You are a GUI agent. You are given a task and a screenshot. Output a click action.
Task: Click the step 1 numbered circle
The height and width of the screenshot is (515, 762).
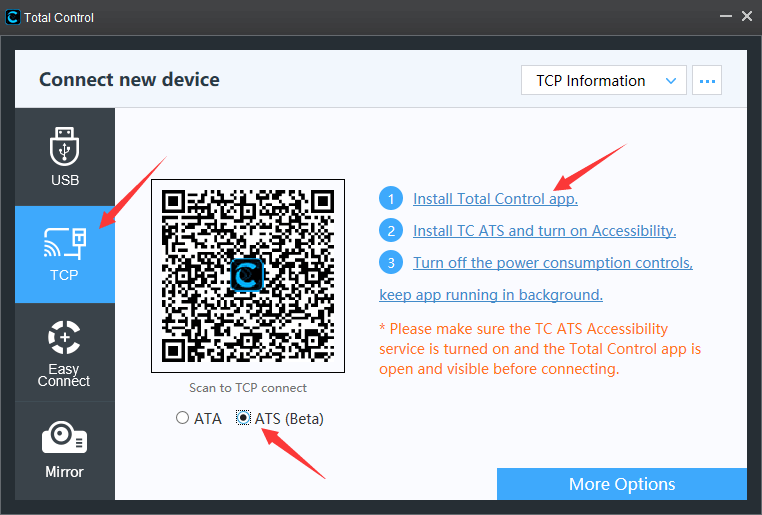pos(391,199)
